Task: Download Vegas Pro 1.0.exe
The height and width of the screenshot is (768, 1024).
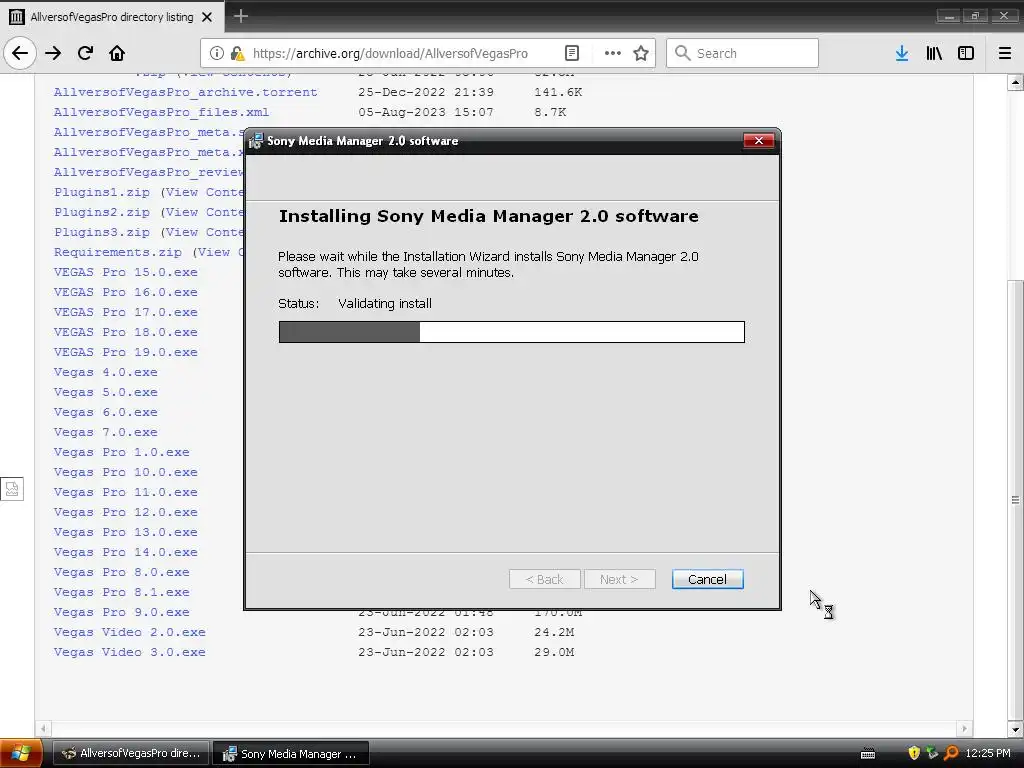Action: click(x=121, y=452)
